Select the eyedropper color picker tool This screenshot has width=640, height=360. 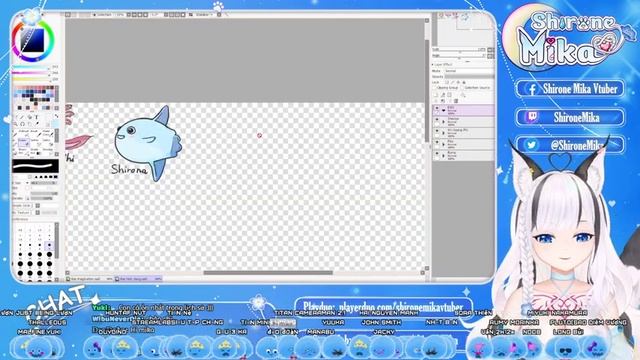click(37, 124)
